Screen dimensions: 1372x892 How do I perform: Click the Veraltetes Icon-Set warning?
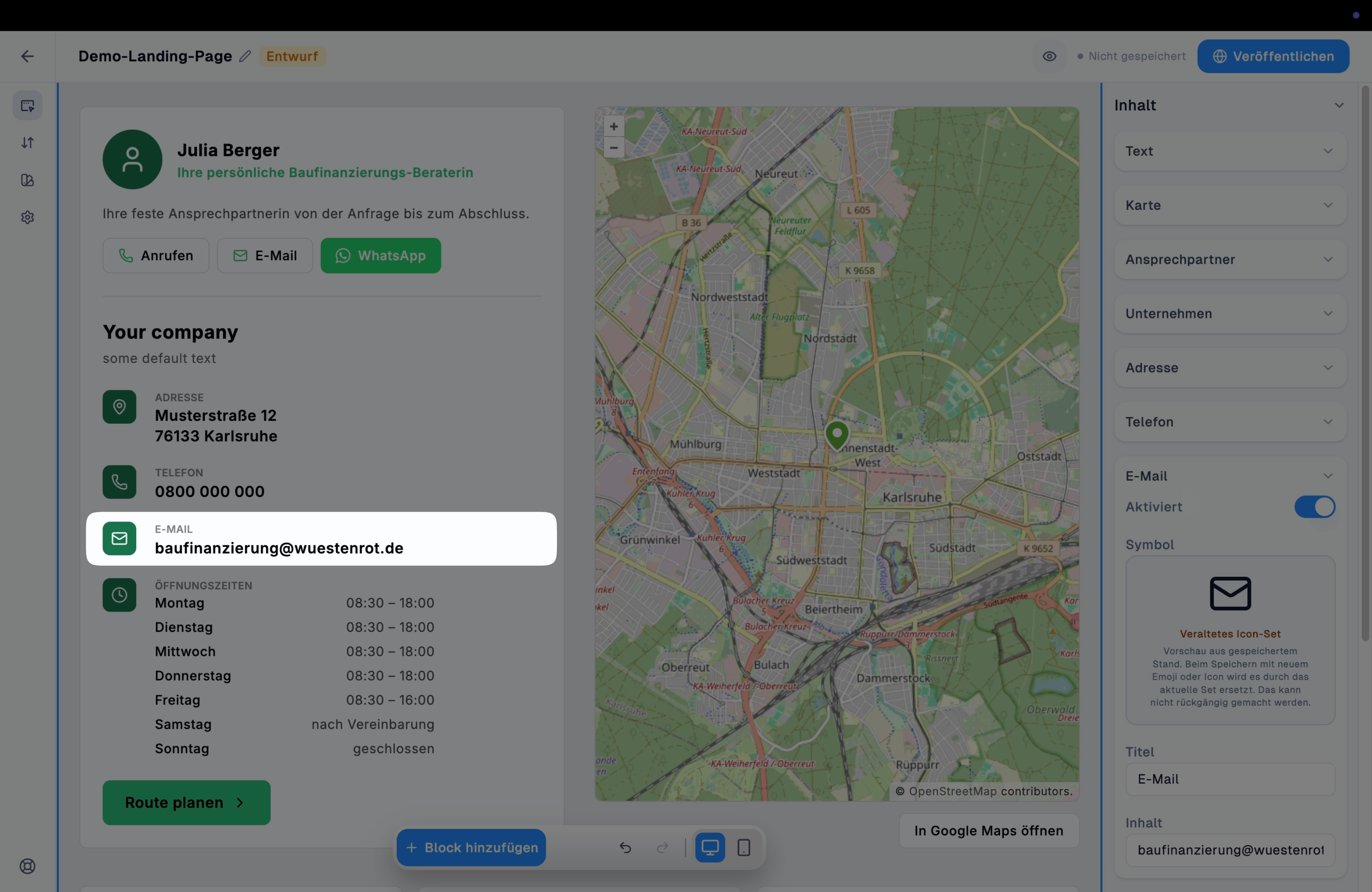(x=1230, y=633)
